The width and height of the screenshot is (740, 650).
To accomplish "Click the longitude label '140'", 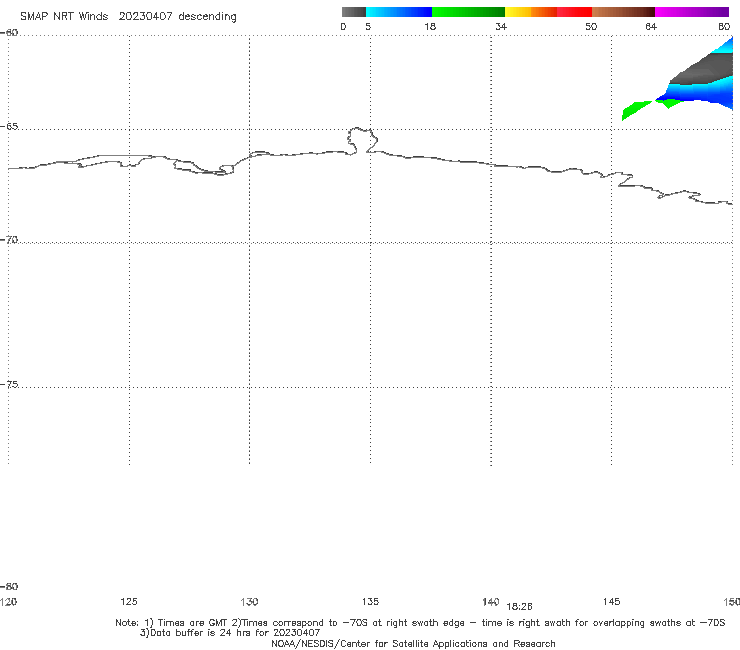I will point(491,602).
